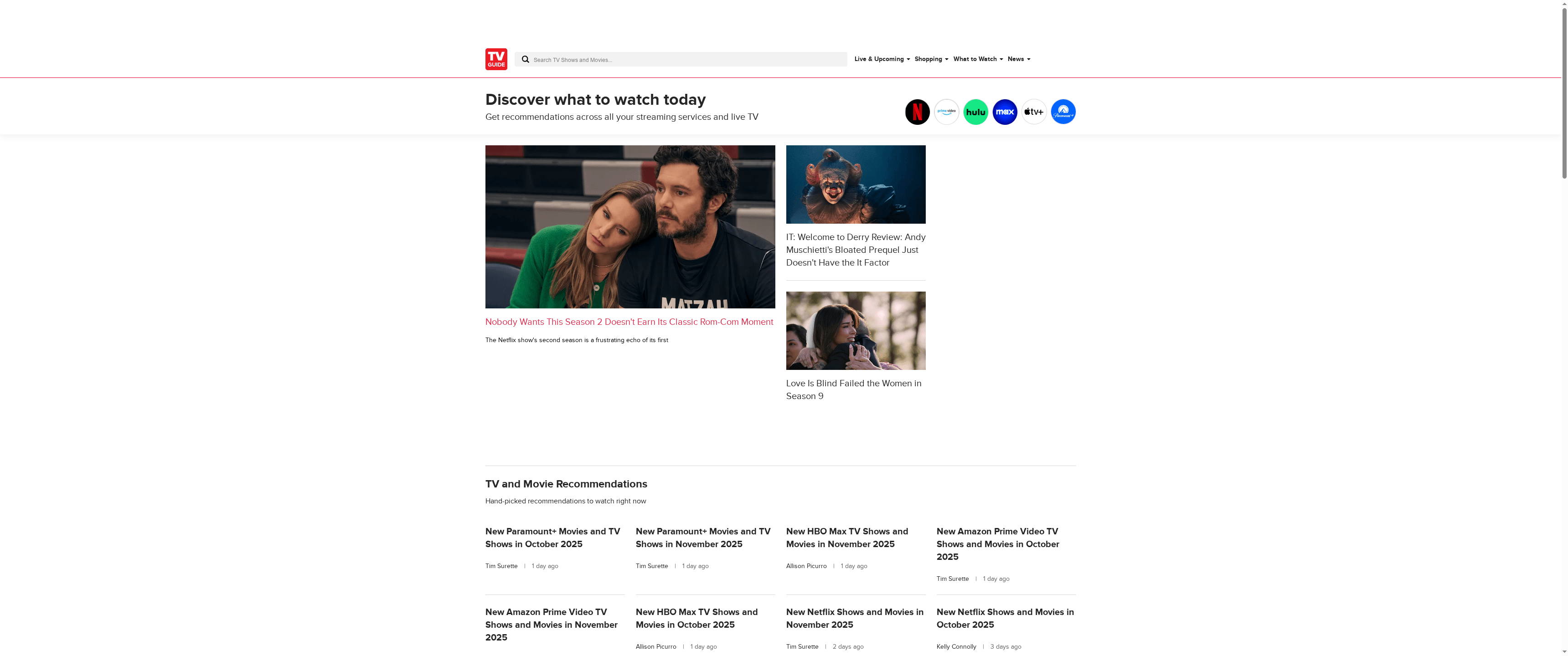Open New HBO Max Shows in November 2025
The width and height of the screenshot is (1568, 656).
(x=847, y=538)
